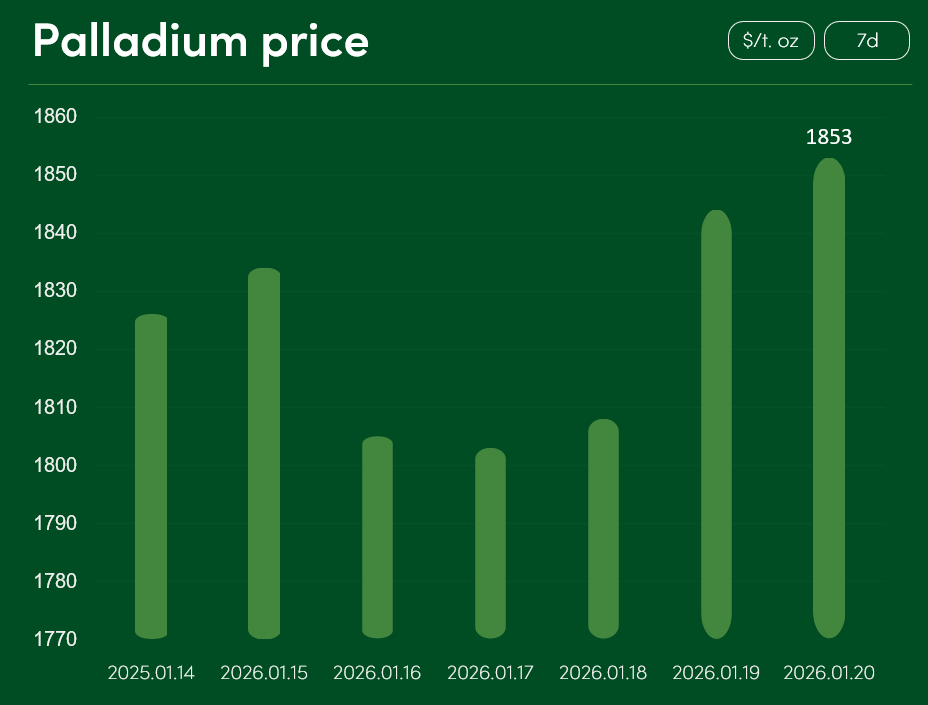Select the bar for 2026.01.16
The height and width of the screenshot is (705, 928).
(377, 537)
